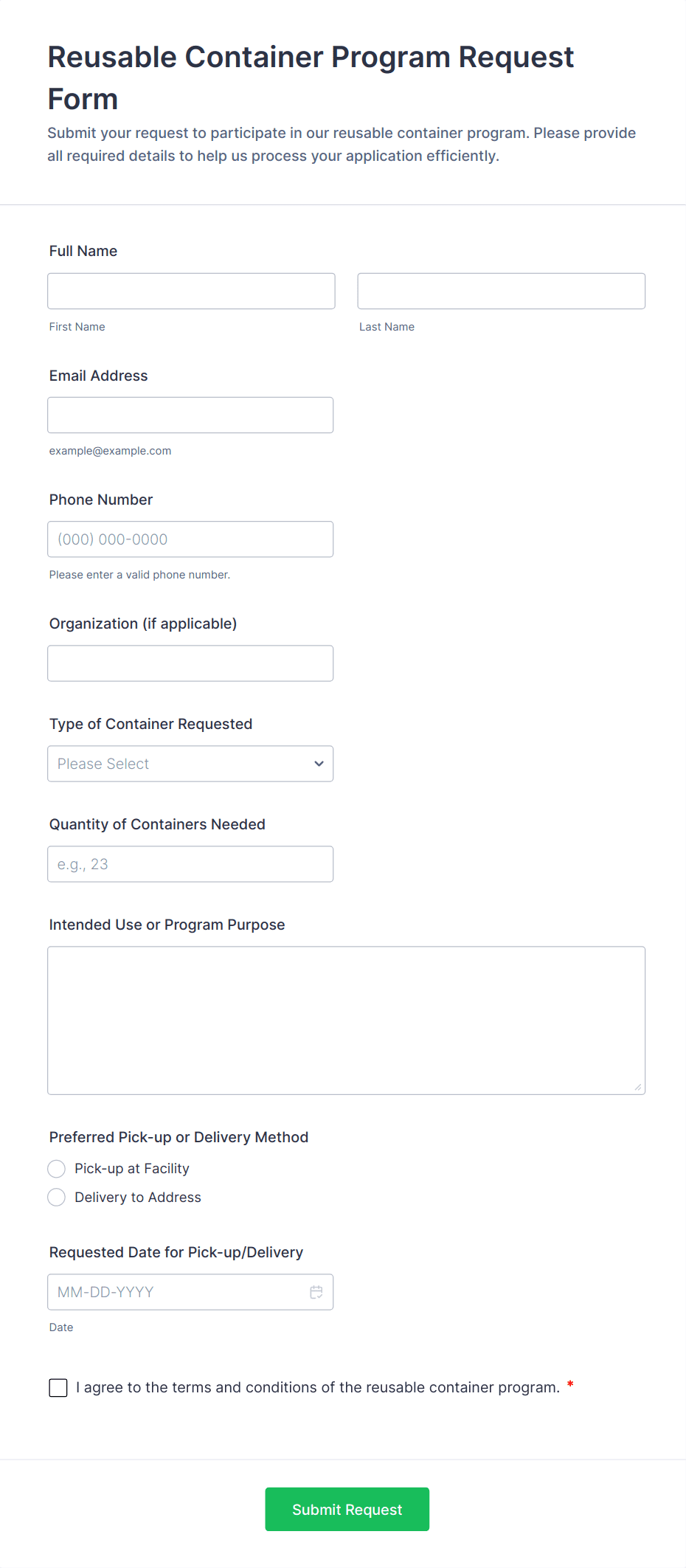The width and height of the screenshot is (686, 1568).
Task: Open the calendar icon in the date field
Action: [316, 1291]
